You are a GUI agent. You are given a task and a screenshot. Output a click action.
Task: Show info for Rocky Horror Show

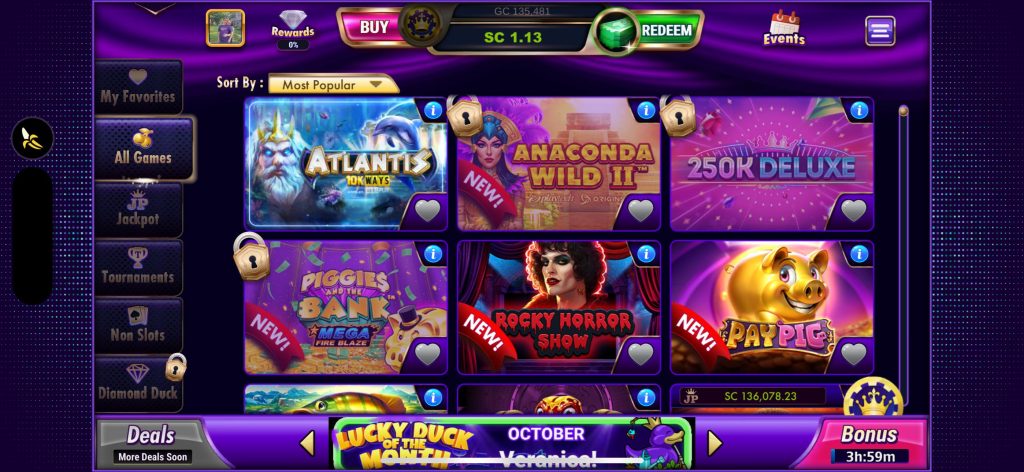click(645, 254)
